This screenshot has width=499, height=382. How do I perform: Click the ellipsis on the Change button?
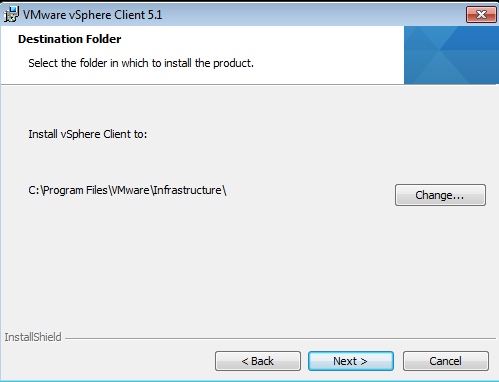458,198
